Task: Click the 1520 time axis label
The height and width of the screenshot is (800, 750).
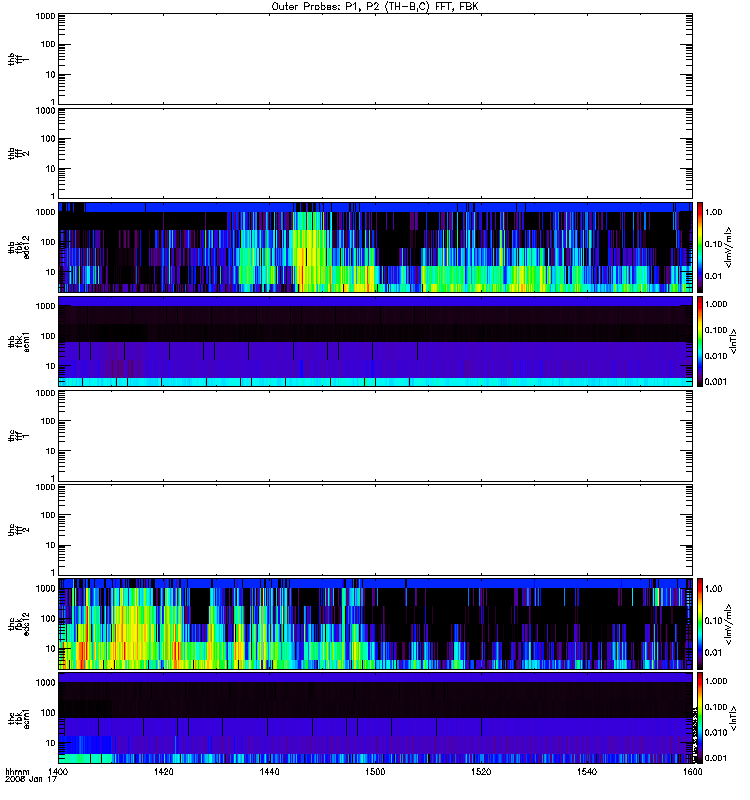Action: [481, 772]
